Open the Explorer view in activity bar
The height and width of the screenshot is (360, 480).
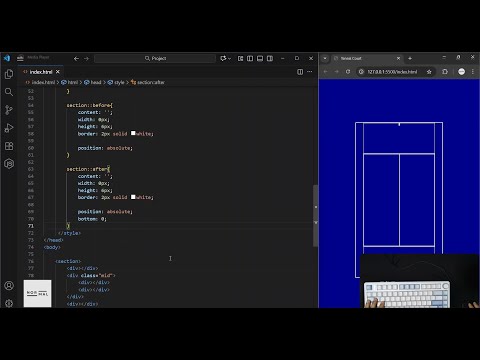[x=9, y=74]
